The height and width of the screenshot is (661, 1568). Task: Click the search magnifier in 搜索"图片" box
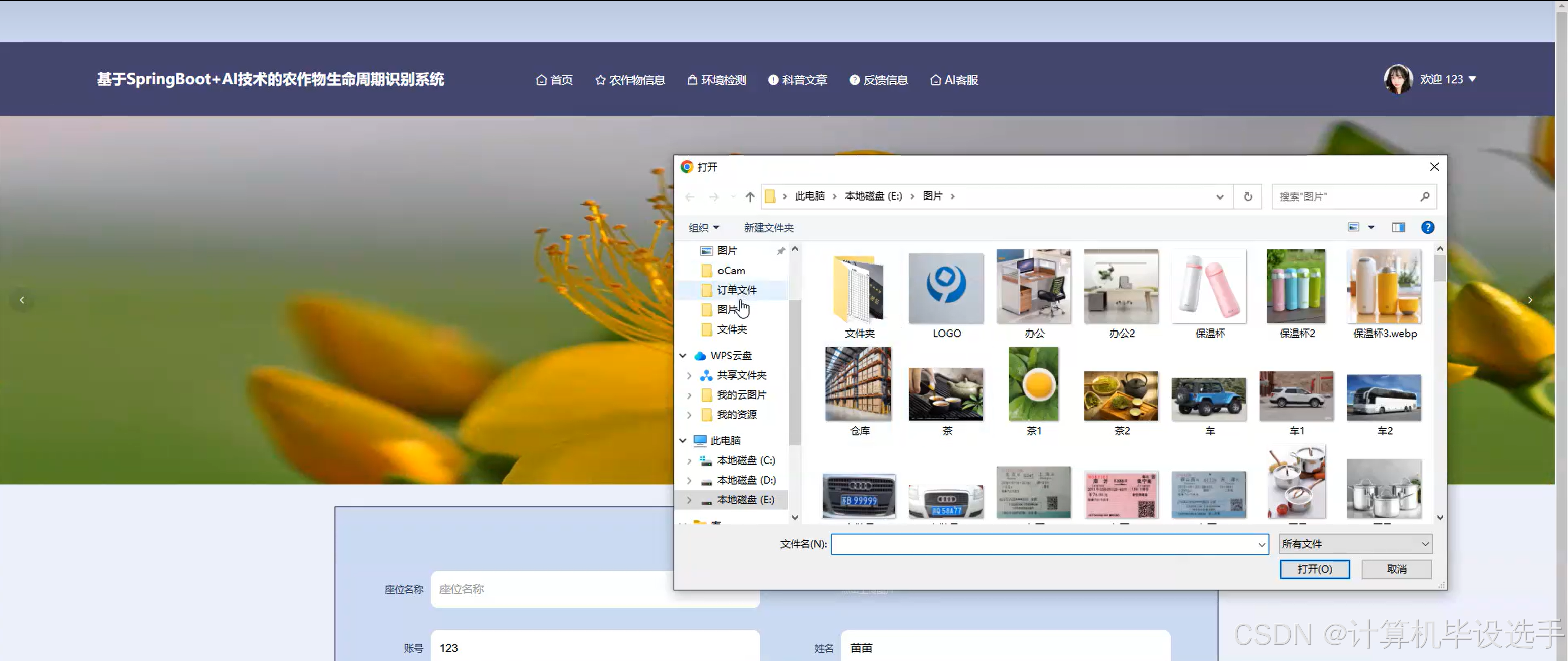(x=1425, y=196)
